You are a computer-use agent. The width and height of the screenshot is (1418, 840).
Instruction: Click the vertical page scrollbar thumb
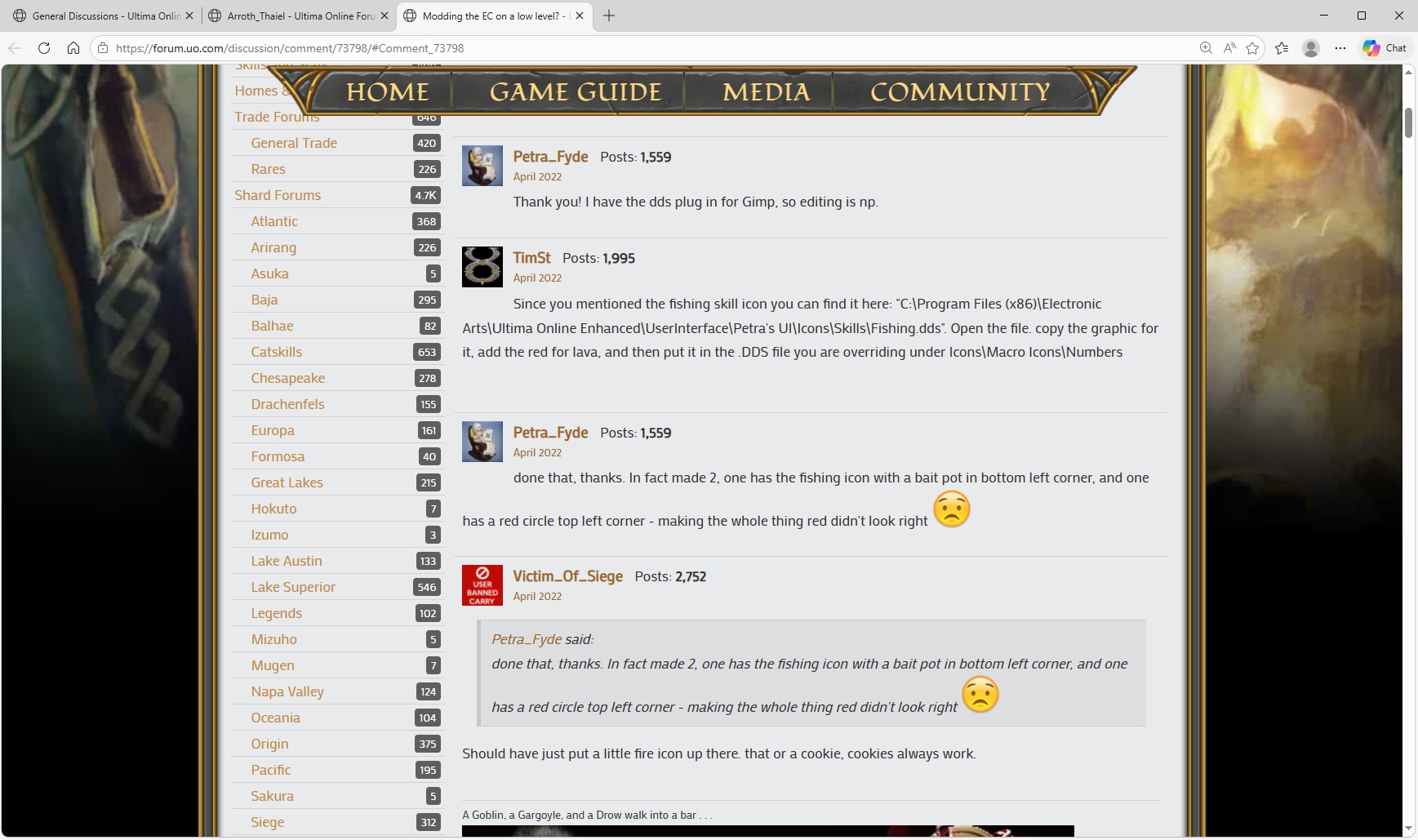[1408, 122]
